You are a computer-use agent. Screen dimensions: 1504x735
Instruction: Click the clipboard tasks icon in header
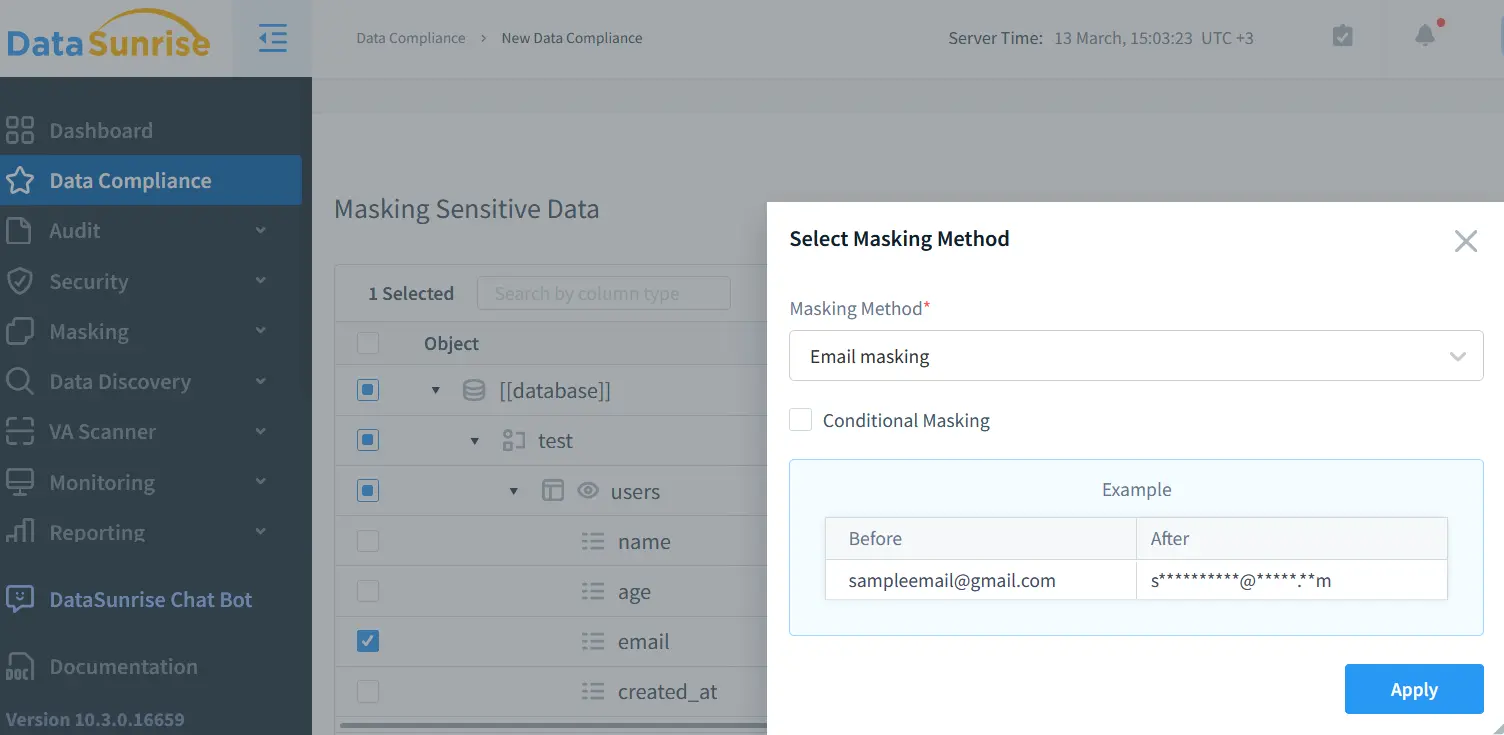(1343, 36)
